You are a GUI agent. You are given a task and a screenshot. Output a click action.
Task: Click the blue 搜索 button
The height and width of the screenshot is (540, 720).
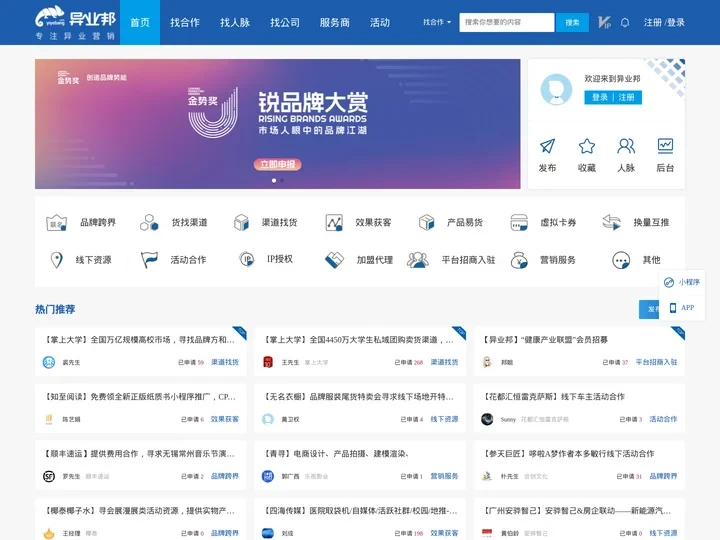point(572,22)
